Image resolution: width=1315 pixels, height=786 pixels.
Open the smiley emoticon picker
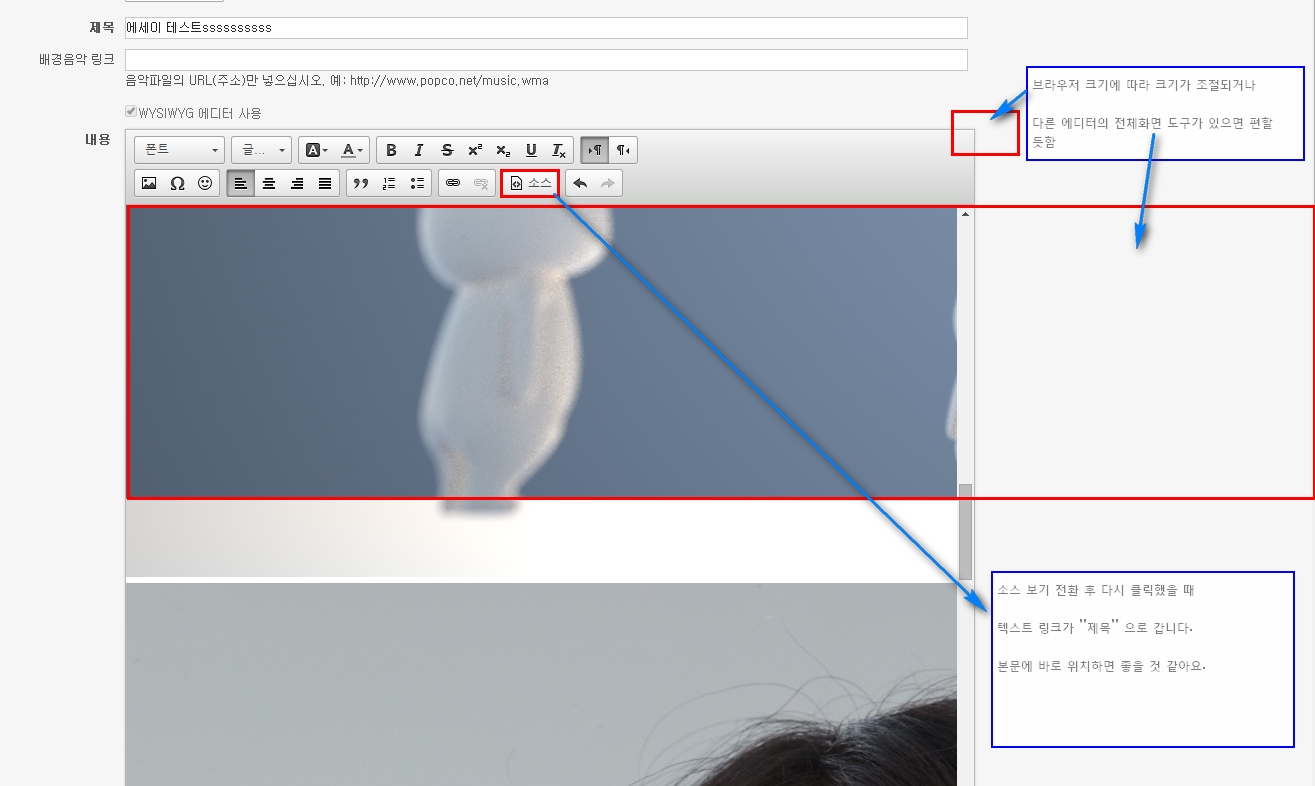coord(205,183)
